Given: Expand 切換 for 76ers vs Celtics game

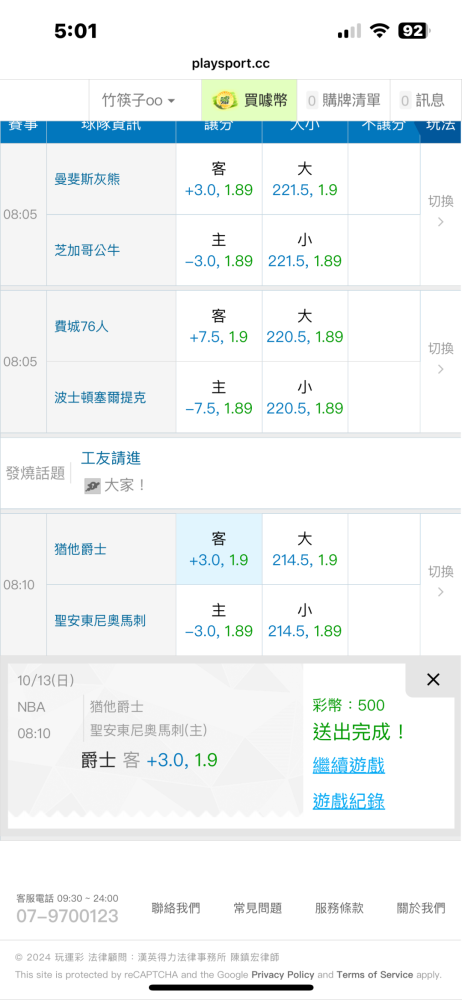Looking at the screenshot, I should coord(440,361).
